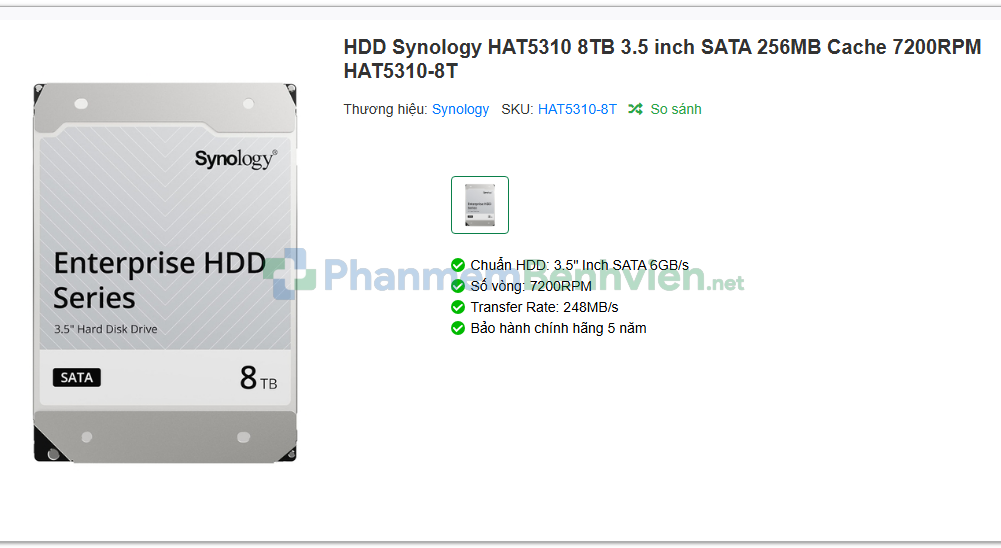Screen dimensions: 1001x548
Task: Click the So sánh compare link
Action: (675, 109)
